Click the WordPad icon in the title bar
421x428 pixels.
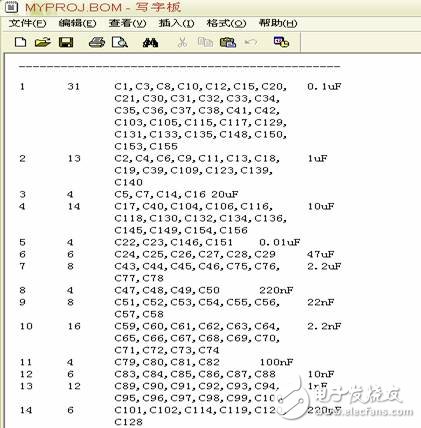11,7
